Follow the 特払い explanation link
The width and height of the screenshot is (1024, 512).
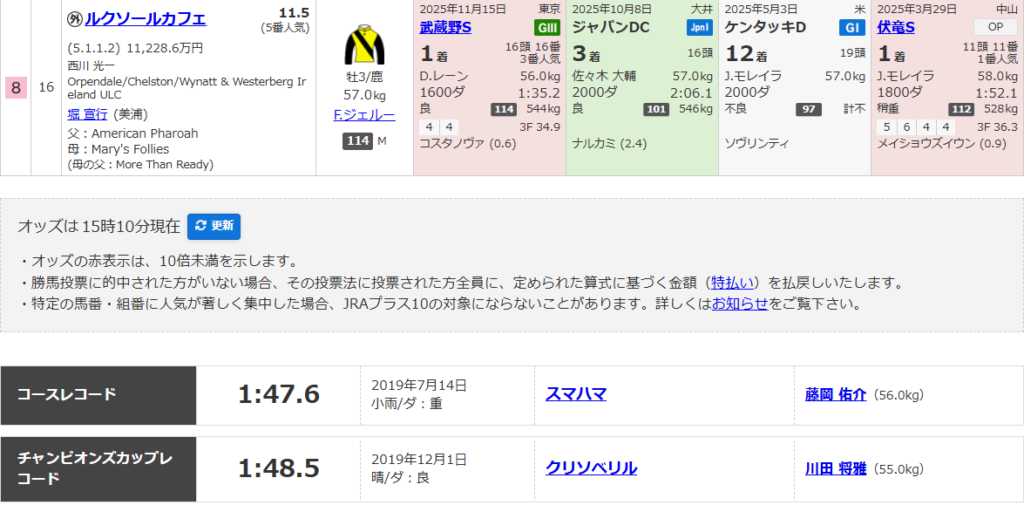coord(732,283)
